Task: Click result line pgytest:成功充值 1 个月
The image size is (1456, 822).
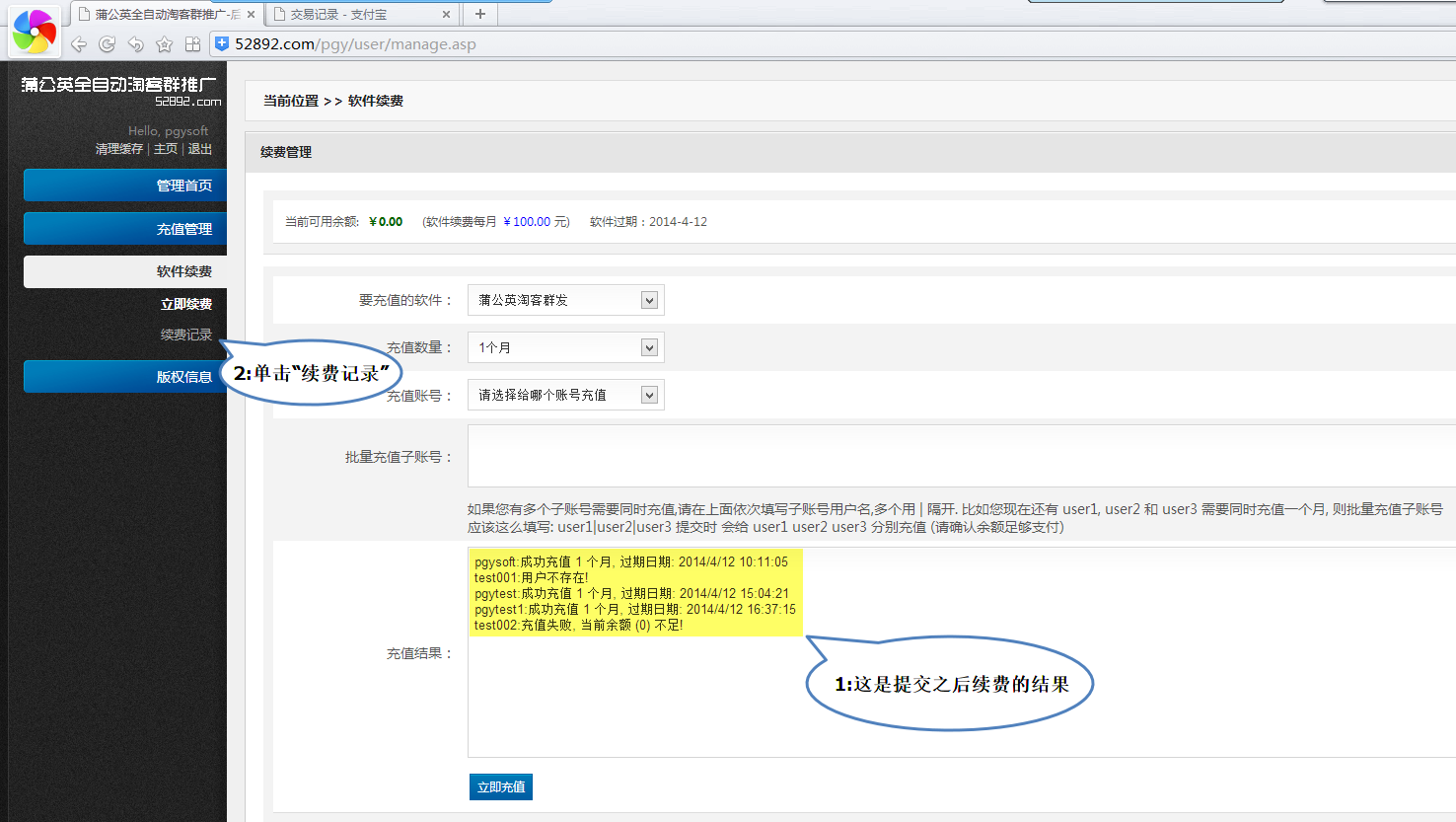Action: (631, 593)
